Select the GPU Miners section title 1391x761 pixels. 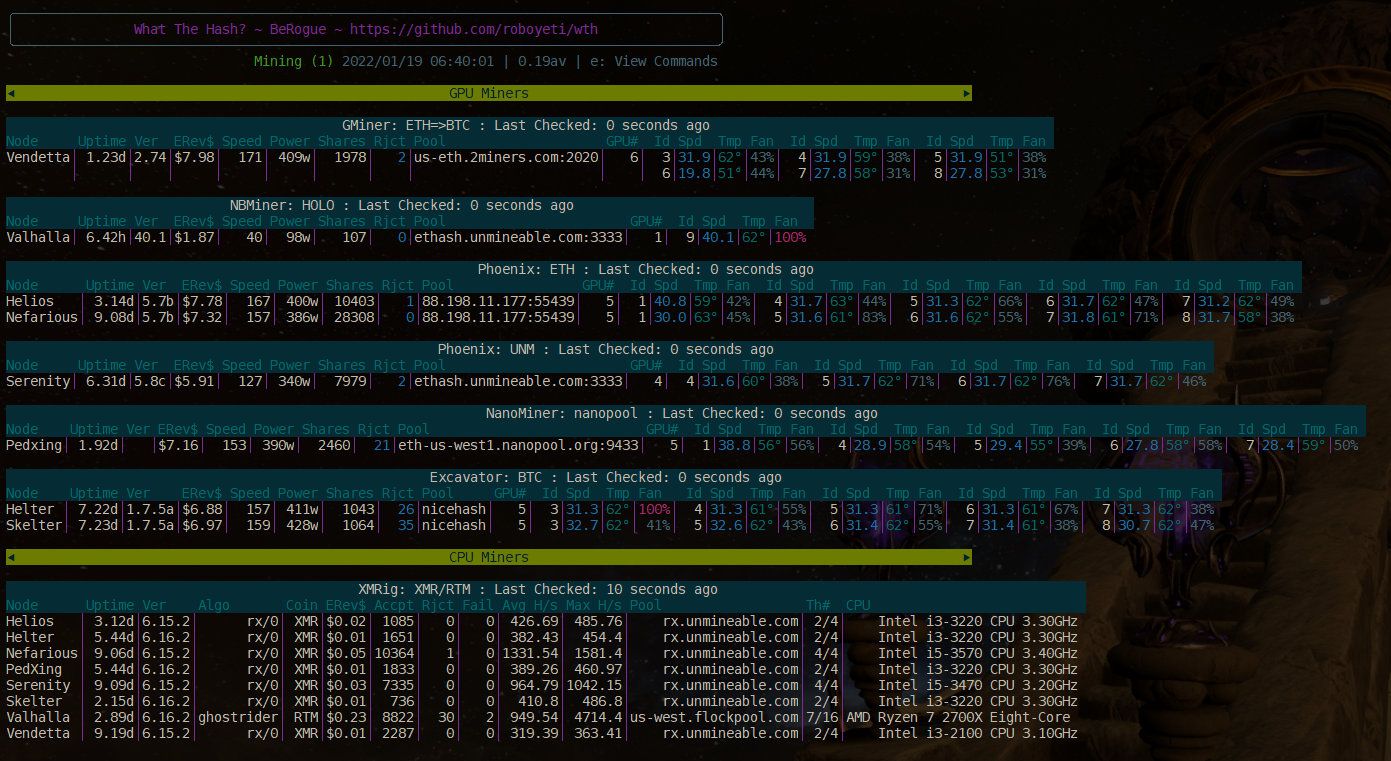click(x=489, y=93)
